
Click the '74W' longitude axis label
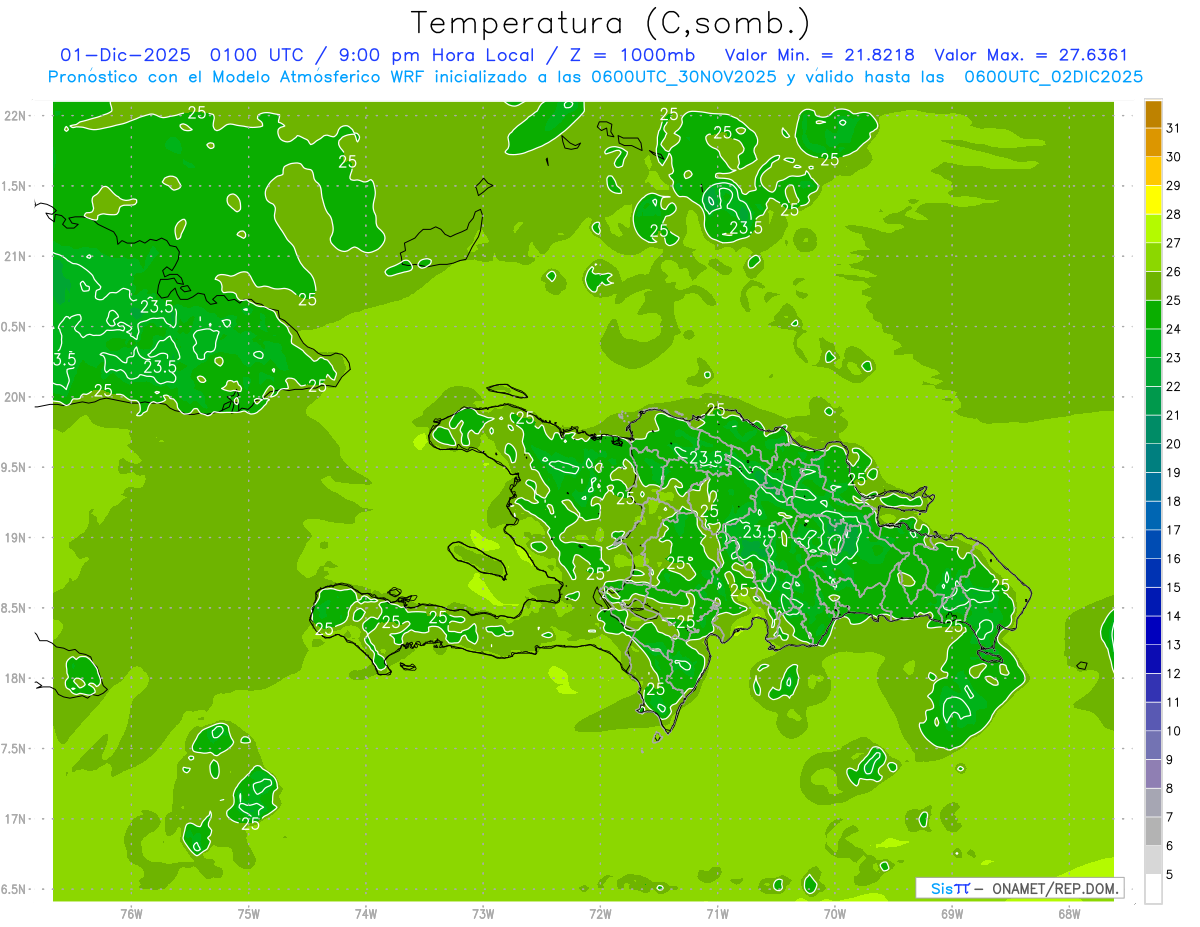pos(366,914)
